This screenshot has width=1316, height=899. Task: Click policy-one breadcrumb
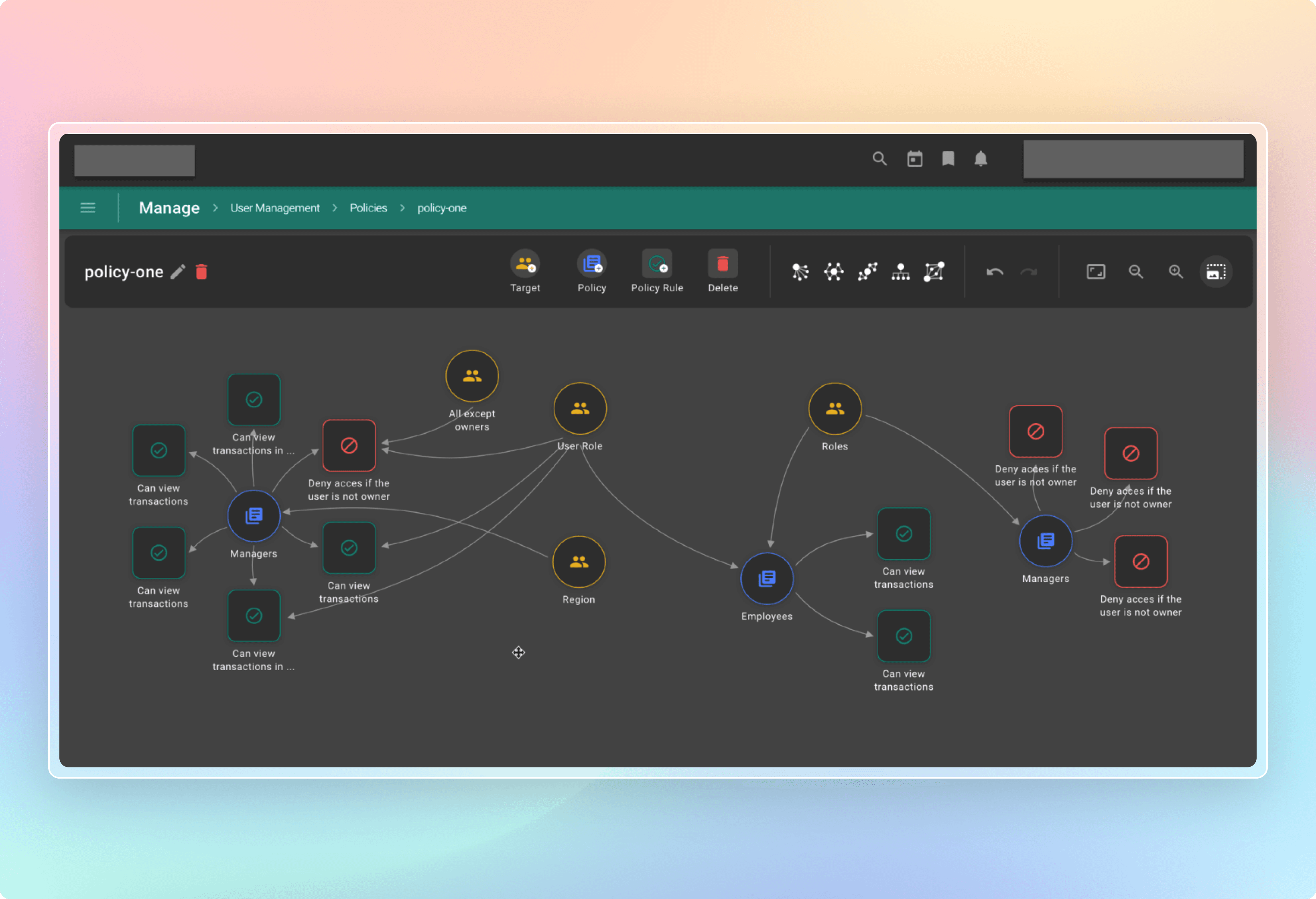pos(442,208)
